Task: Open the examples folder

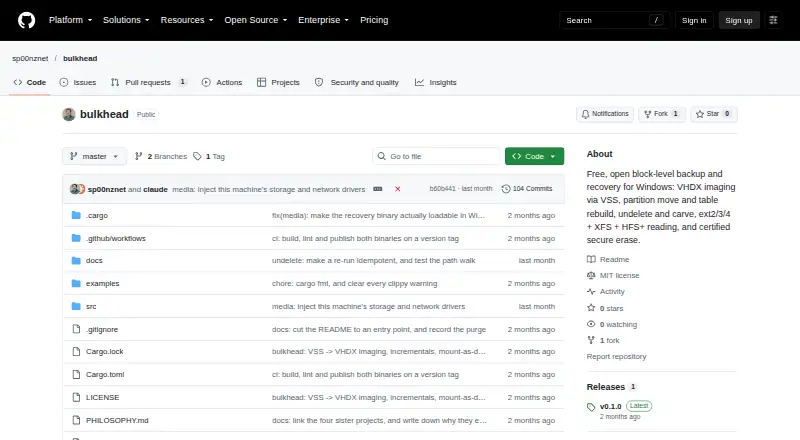Action: pyautogui.click(x=103, y=283)
